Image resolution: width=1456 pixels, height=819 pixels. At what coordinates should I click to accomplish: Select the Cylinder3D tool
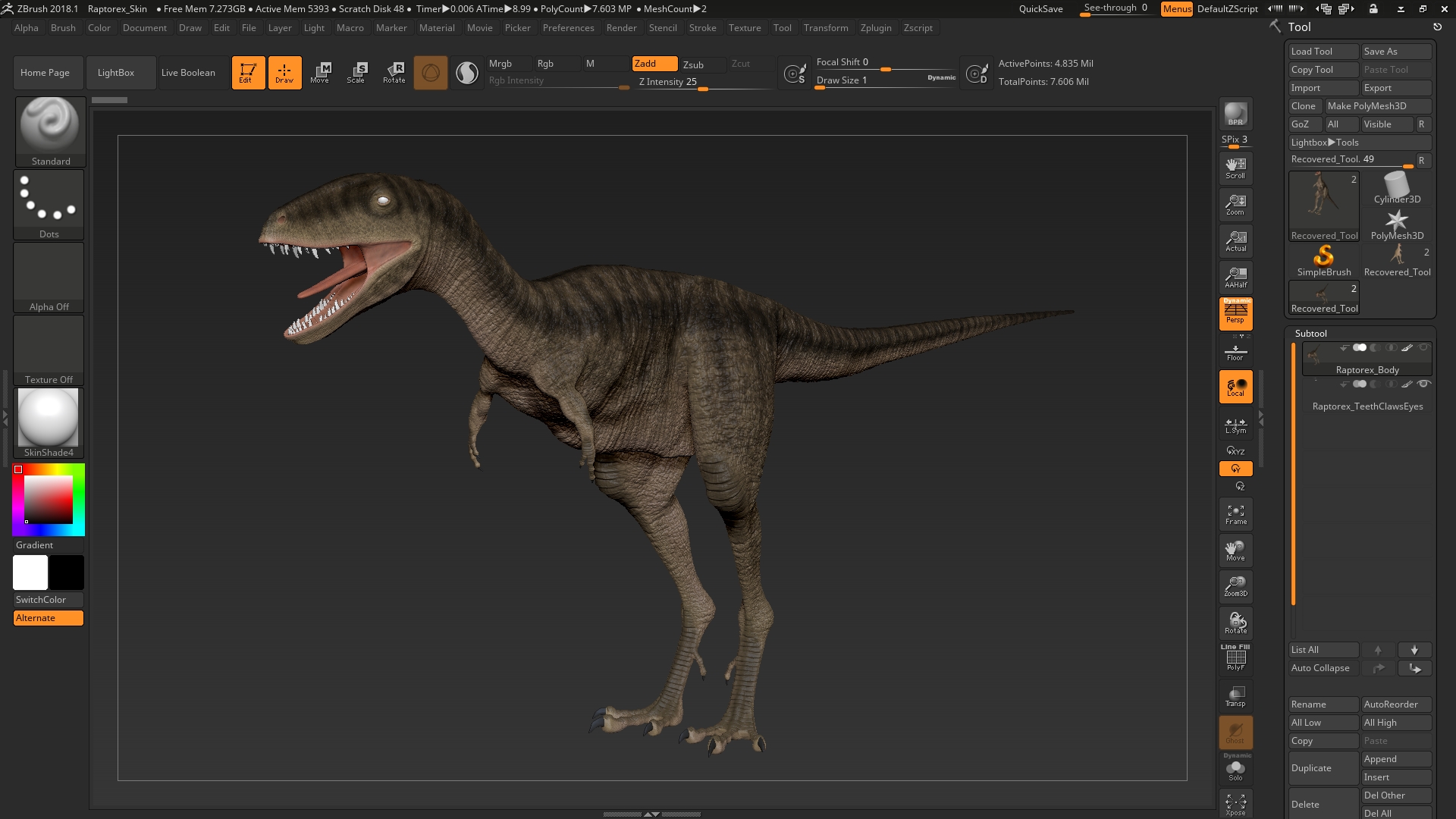(1397, 188)
